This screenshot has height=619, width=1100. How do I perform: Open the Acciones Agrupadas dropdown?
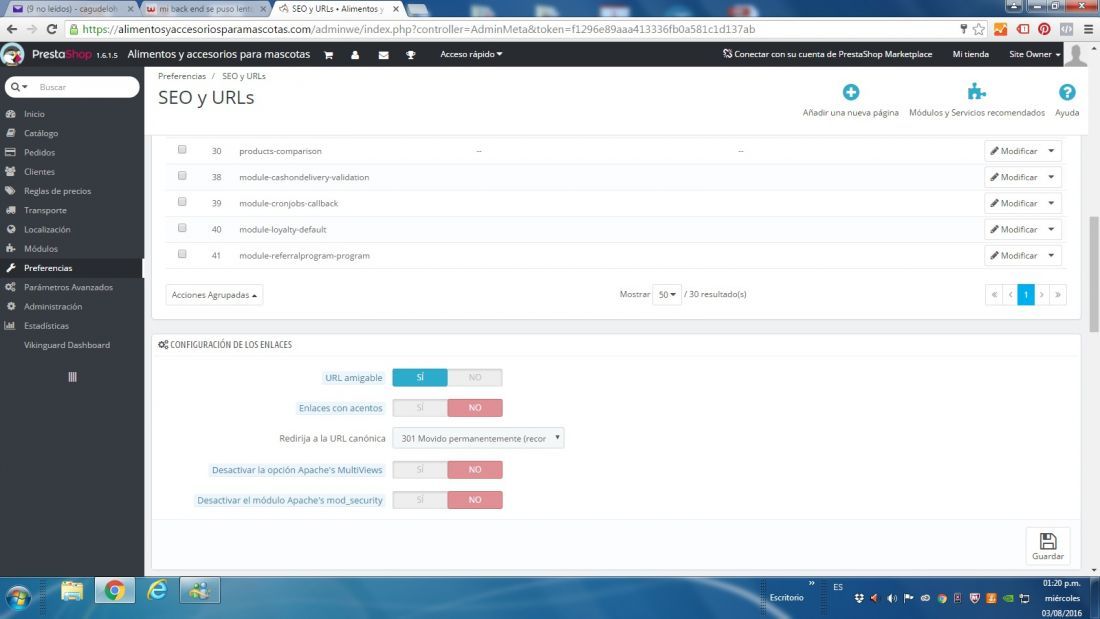point(214,295)
